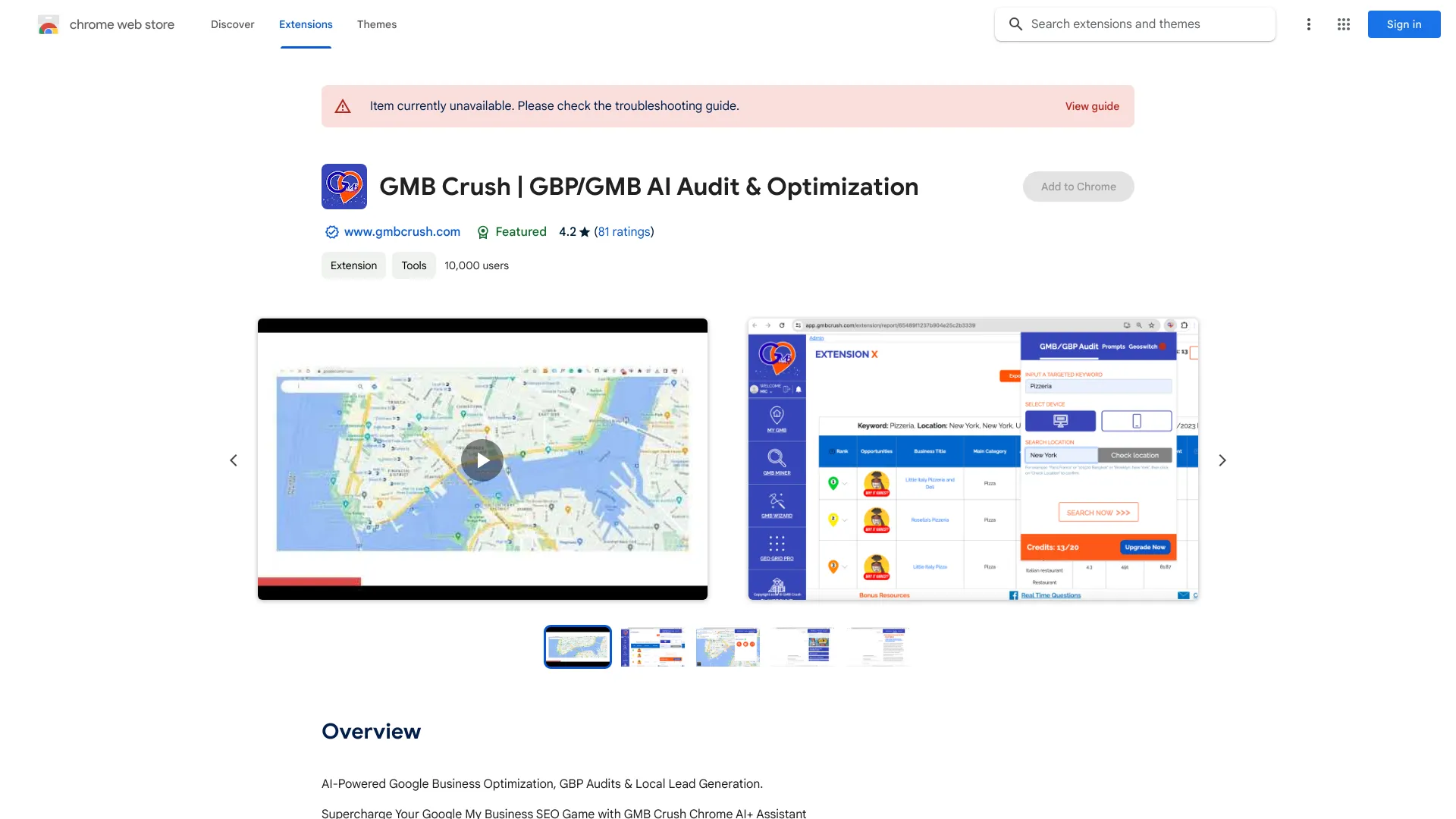Open the three-dot more options menu

(1308, 24)
